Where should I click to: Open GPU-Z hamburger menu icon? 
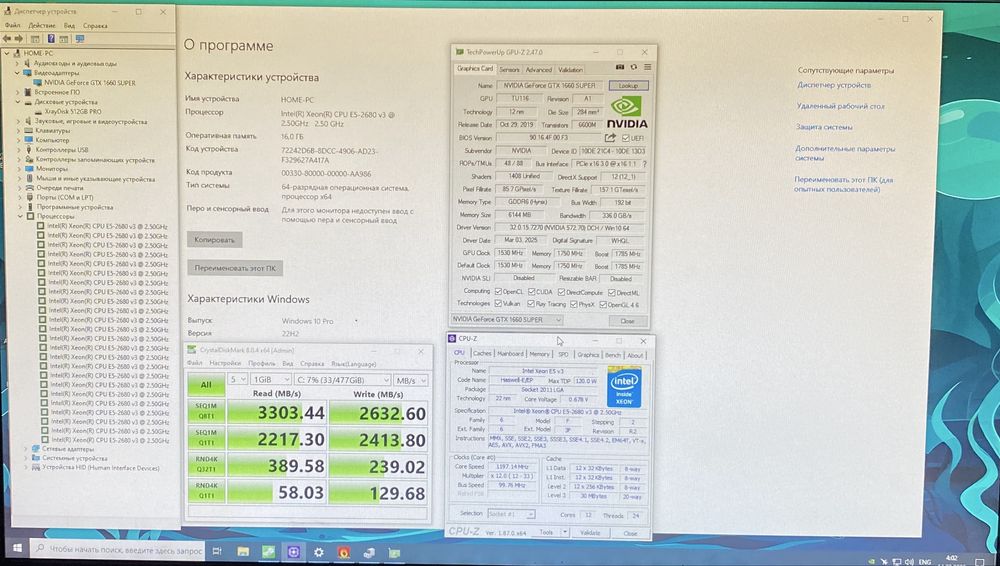point(647,67)
